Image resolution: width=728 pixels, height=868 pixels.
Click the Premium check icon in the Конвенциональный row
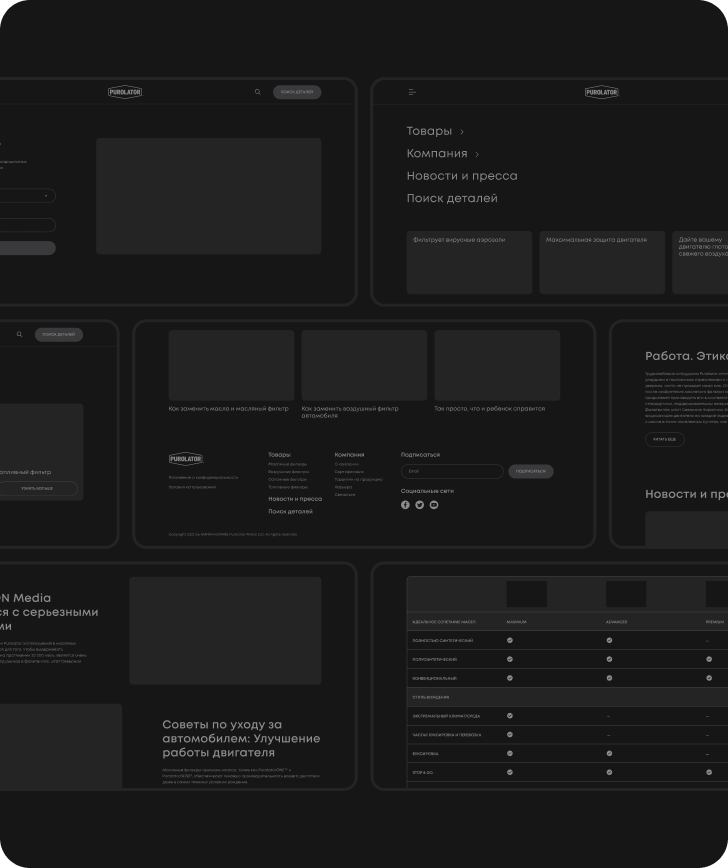[709, 678]
